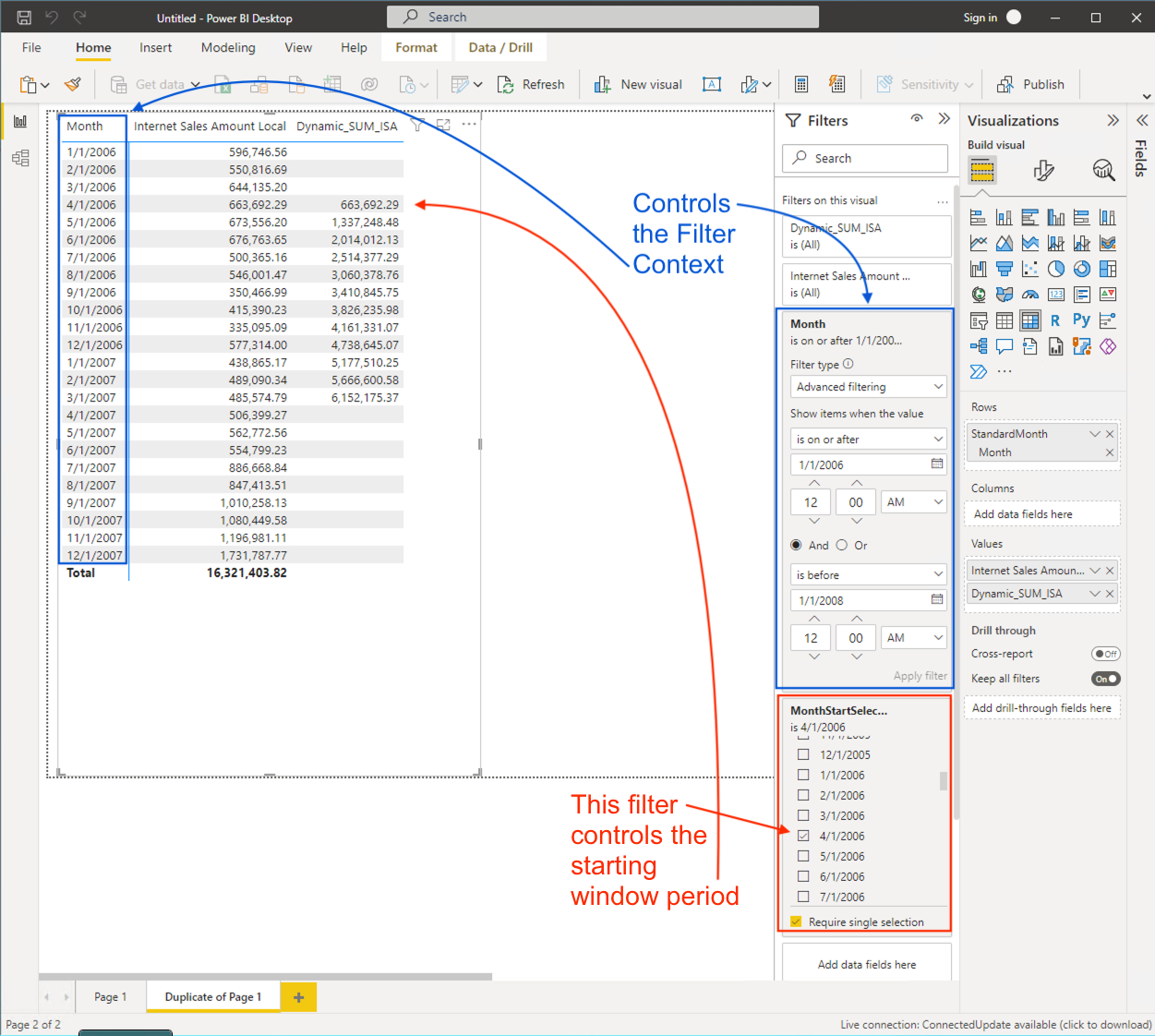This screenshot has width=1155, height=1036.
Task: Click the Text box icon in ribbon
Action: (712, 84)
